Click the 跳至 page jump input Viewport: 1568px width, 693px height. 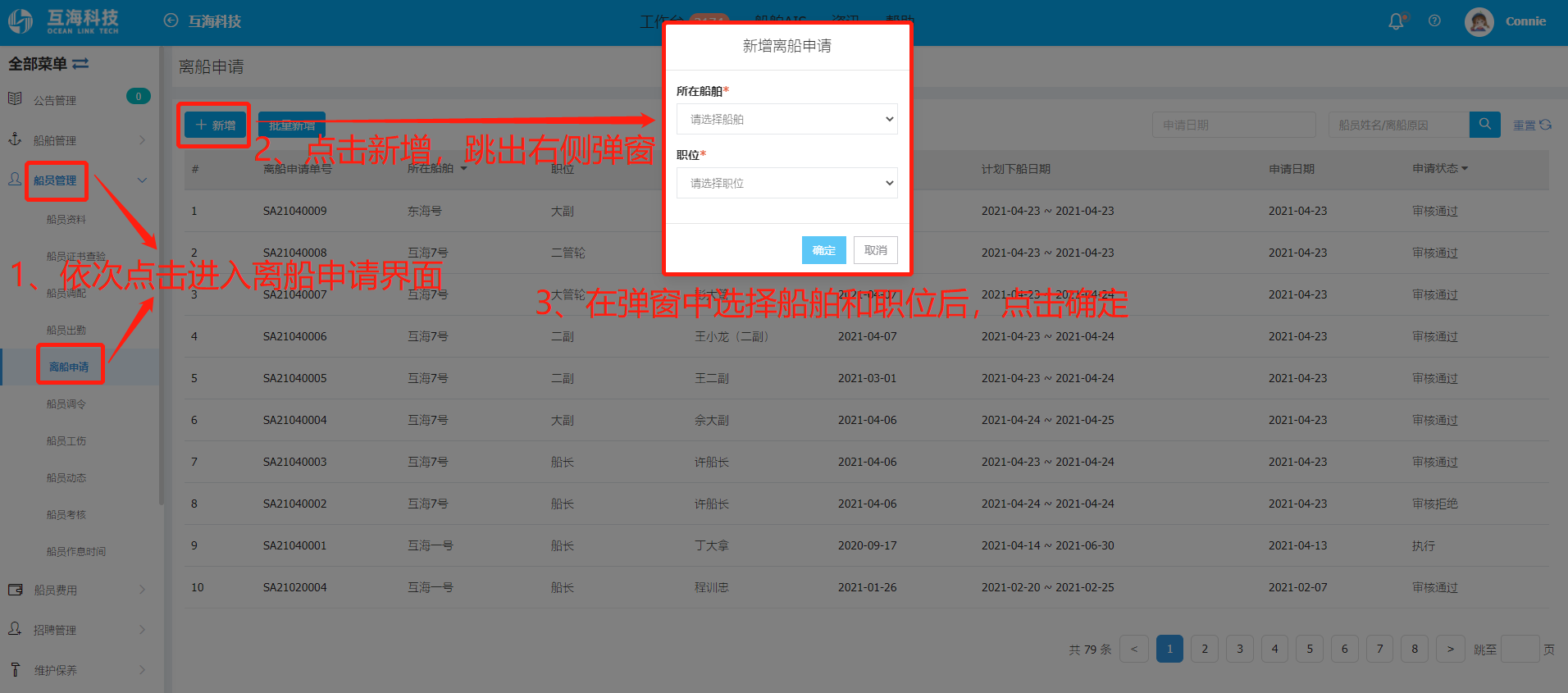tap(1520, 649)
